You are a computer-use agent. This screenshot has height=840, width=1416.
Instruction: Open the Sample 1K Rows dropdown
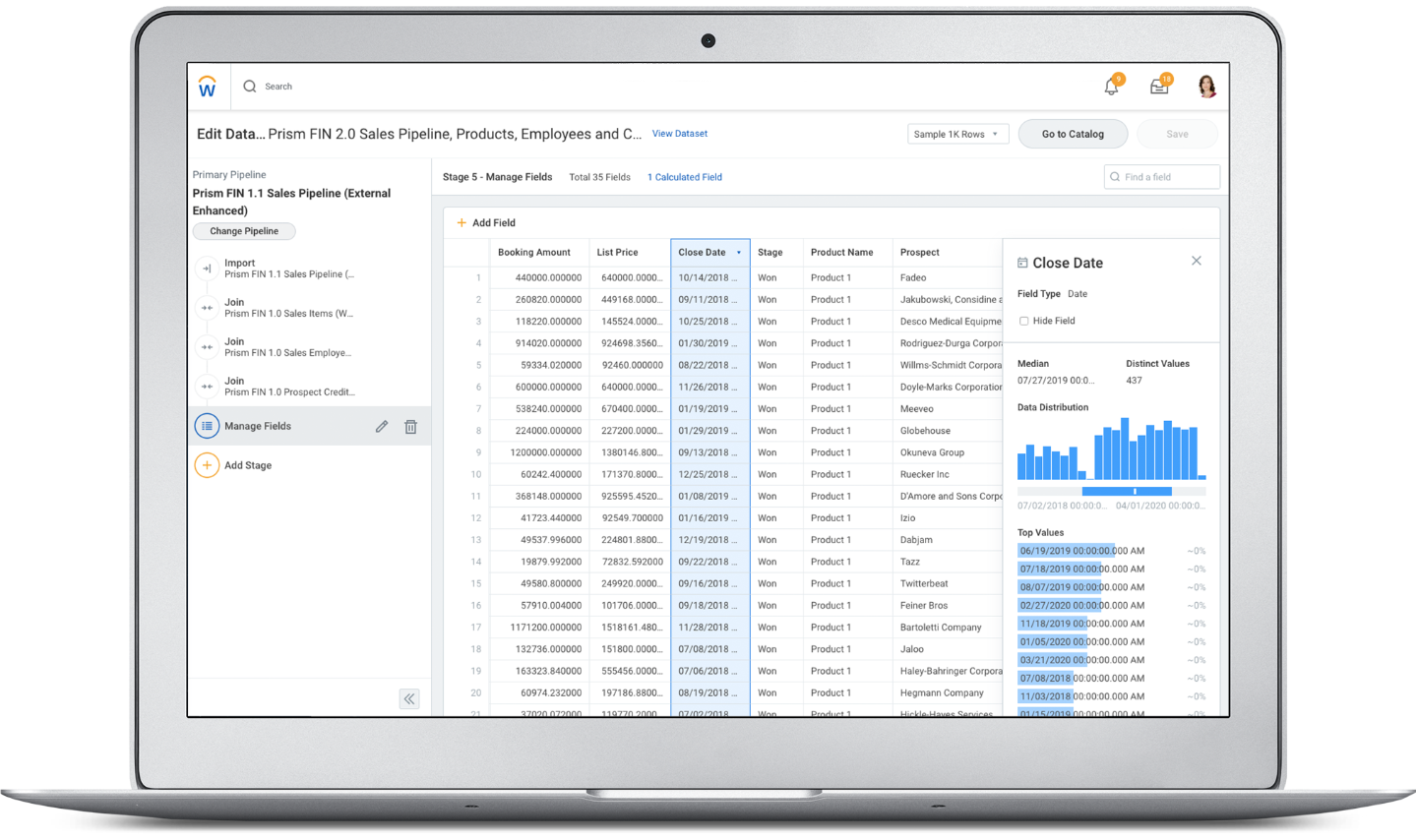(957, 133)
